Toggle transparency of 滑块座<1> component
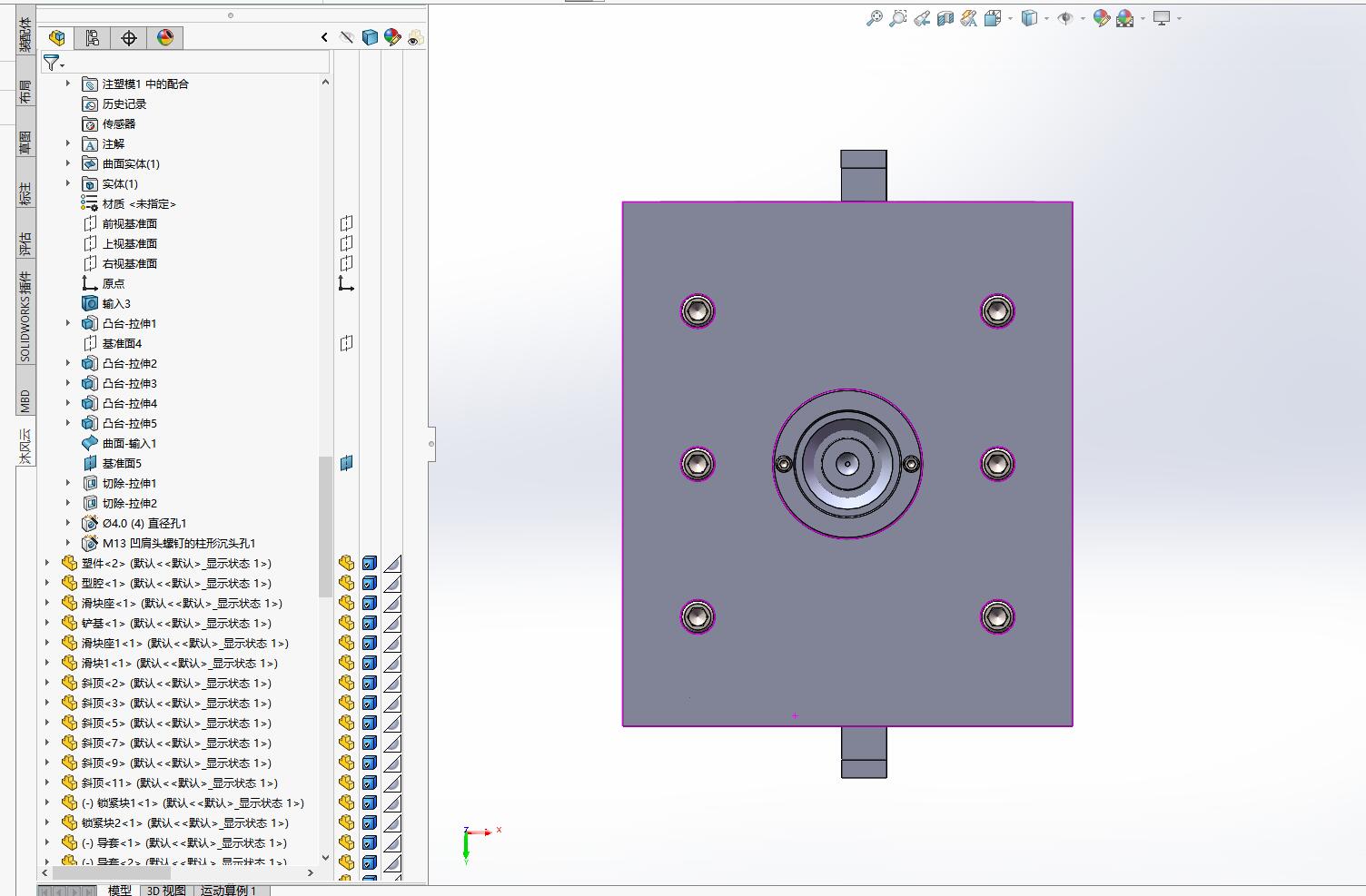 click(392, 603)
